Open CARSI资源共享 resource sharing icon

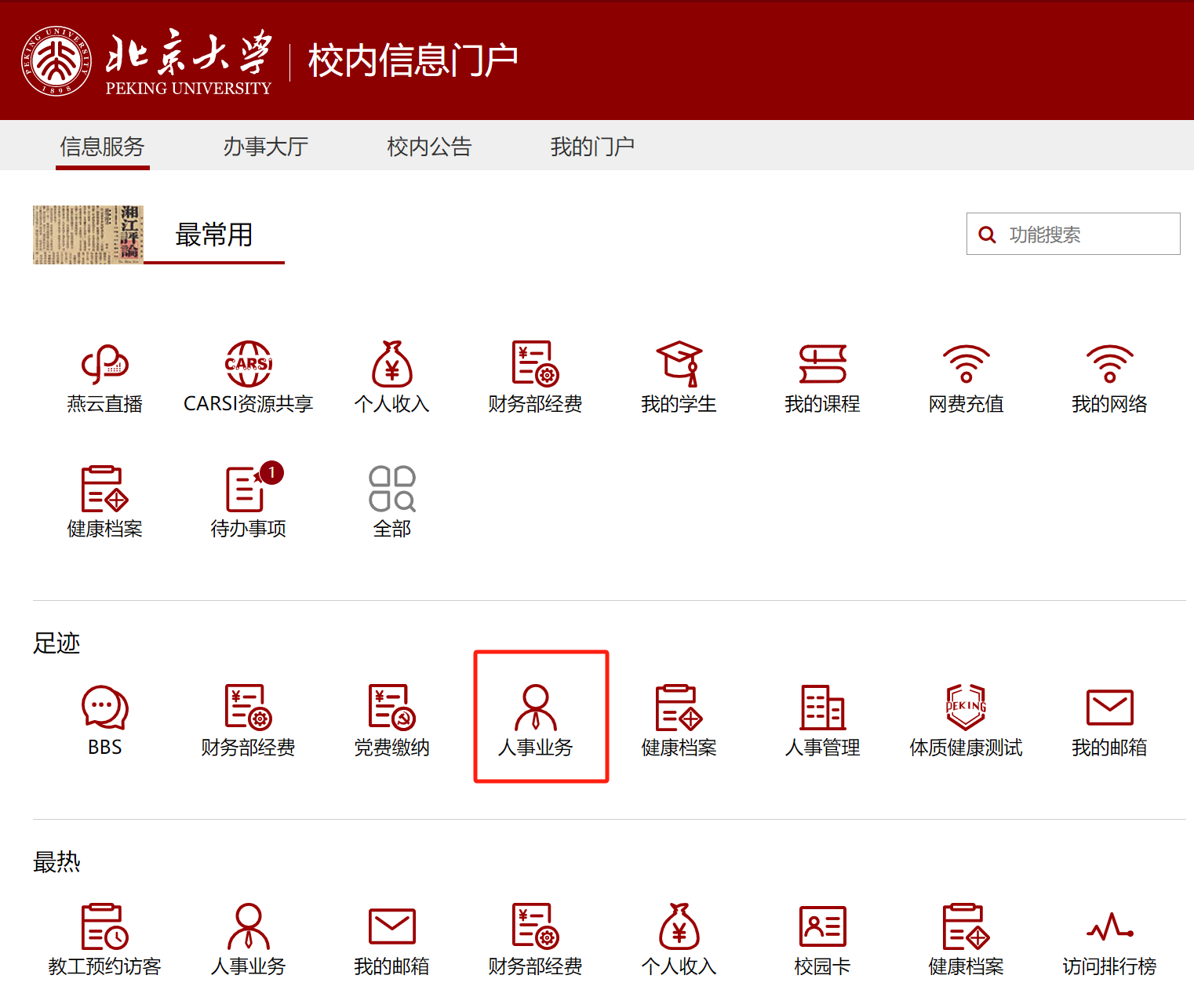pyautogui.click(x=248, y=365)
